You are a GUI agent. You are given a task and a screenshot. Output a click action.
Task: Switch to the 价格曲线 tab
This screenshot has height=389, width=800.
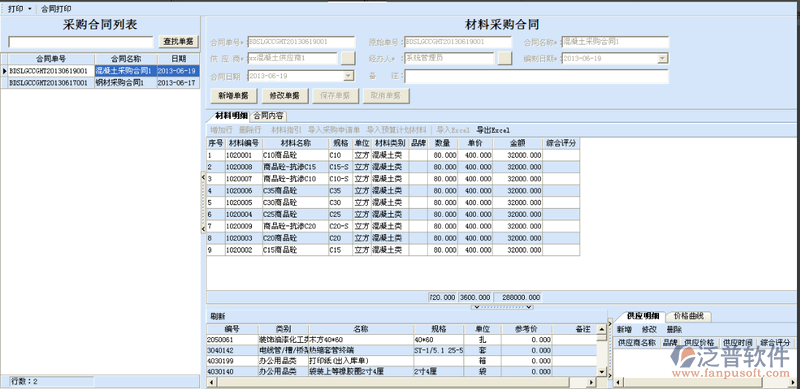[688, 316]
